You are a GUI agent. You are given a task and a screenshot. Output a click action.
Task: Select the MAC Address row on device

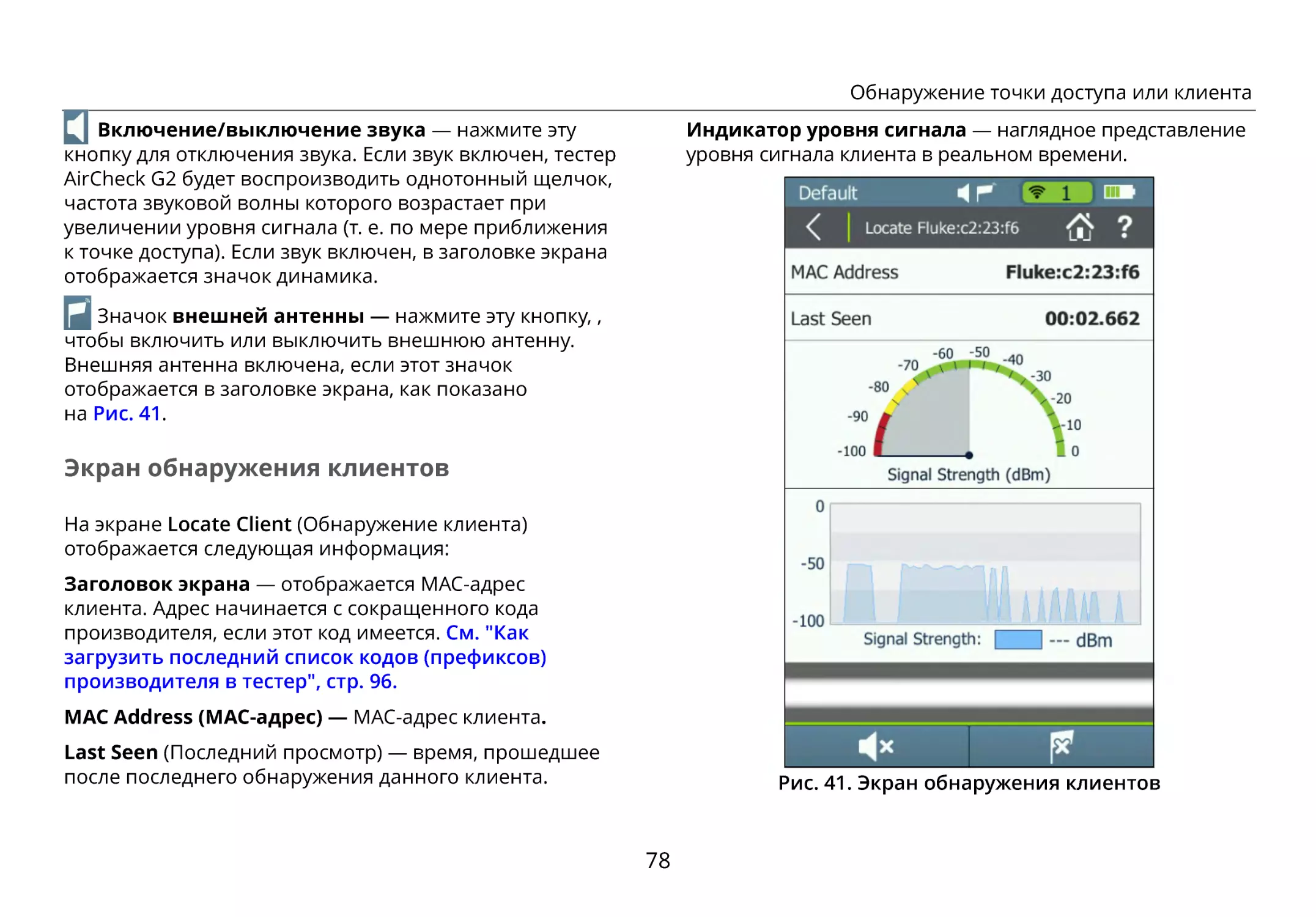click(x=969, y=272)
